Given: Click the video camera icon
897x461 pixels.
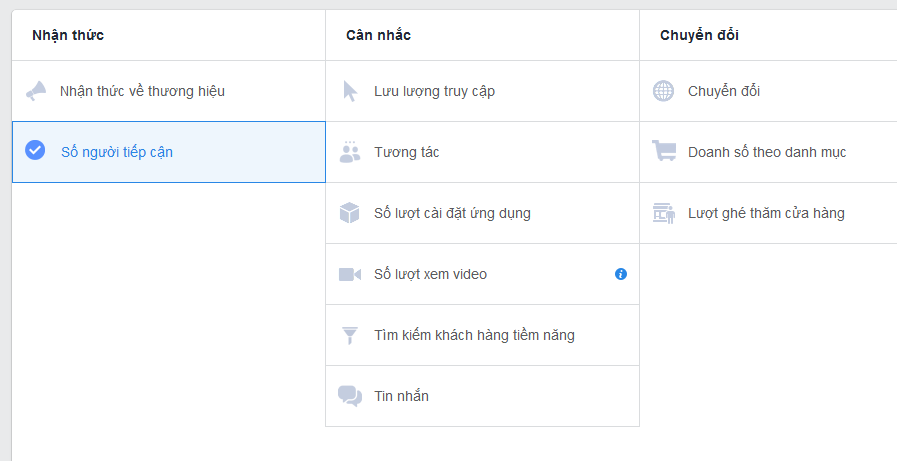Looking at the screenshot, I should [x=350, y=274].
